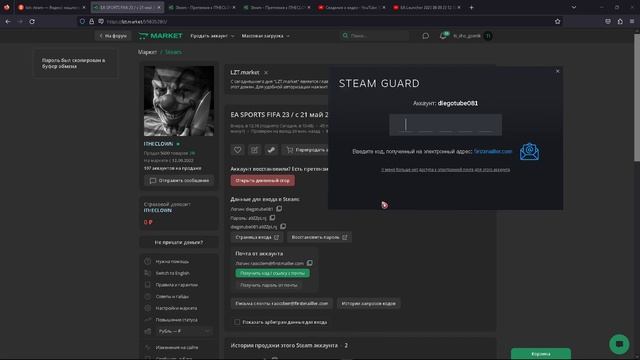This screenshot has height=360, width=640.
Task: Open the red money dispute button
Action: [x=262, y=180]
